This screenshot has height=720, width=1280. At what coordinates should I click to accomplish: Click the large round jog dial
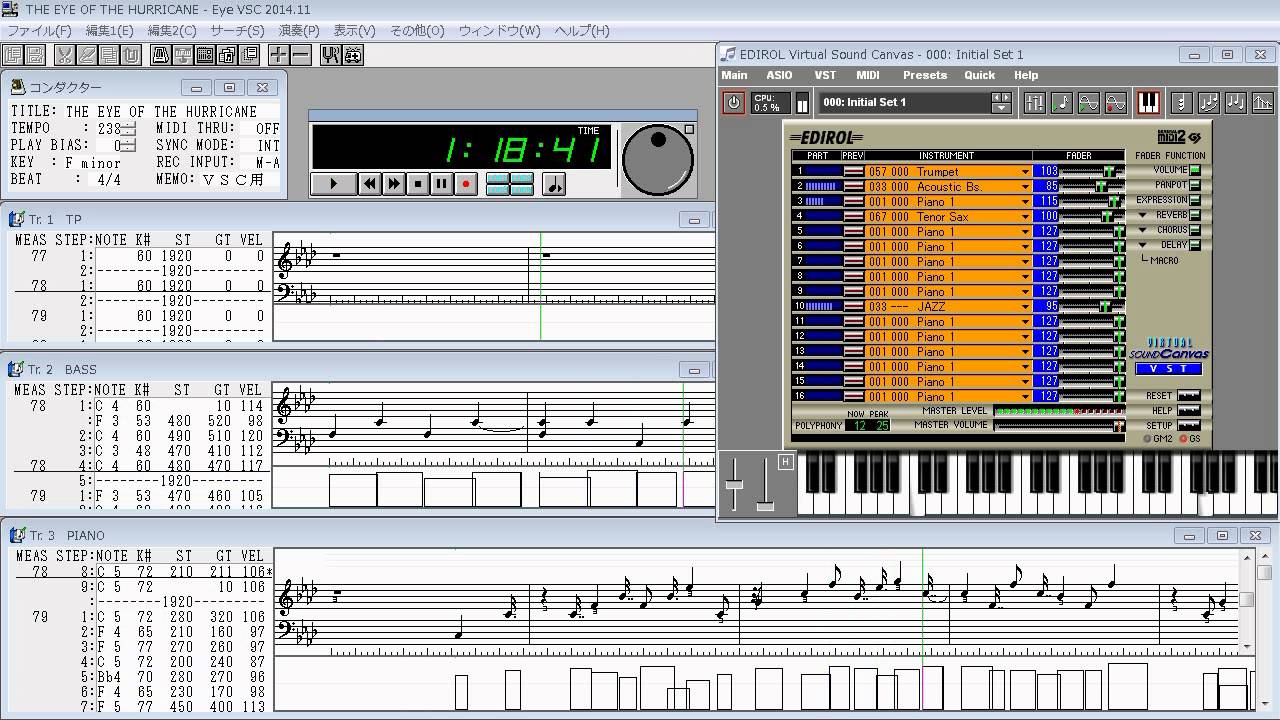[657, 159]
